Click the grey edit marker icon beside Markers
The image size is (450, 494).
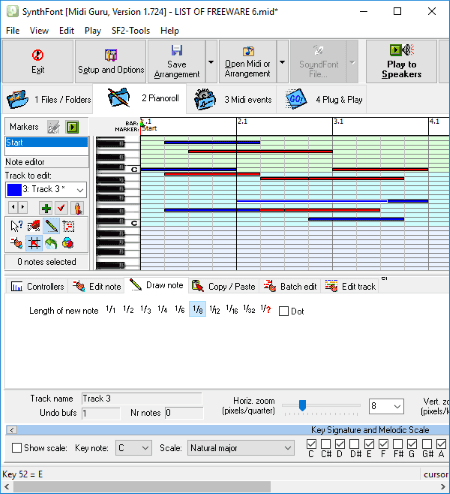[53, 127]
